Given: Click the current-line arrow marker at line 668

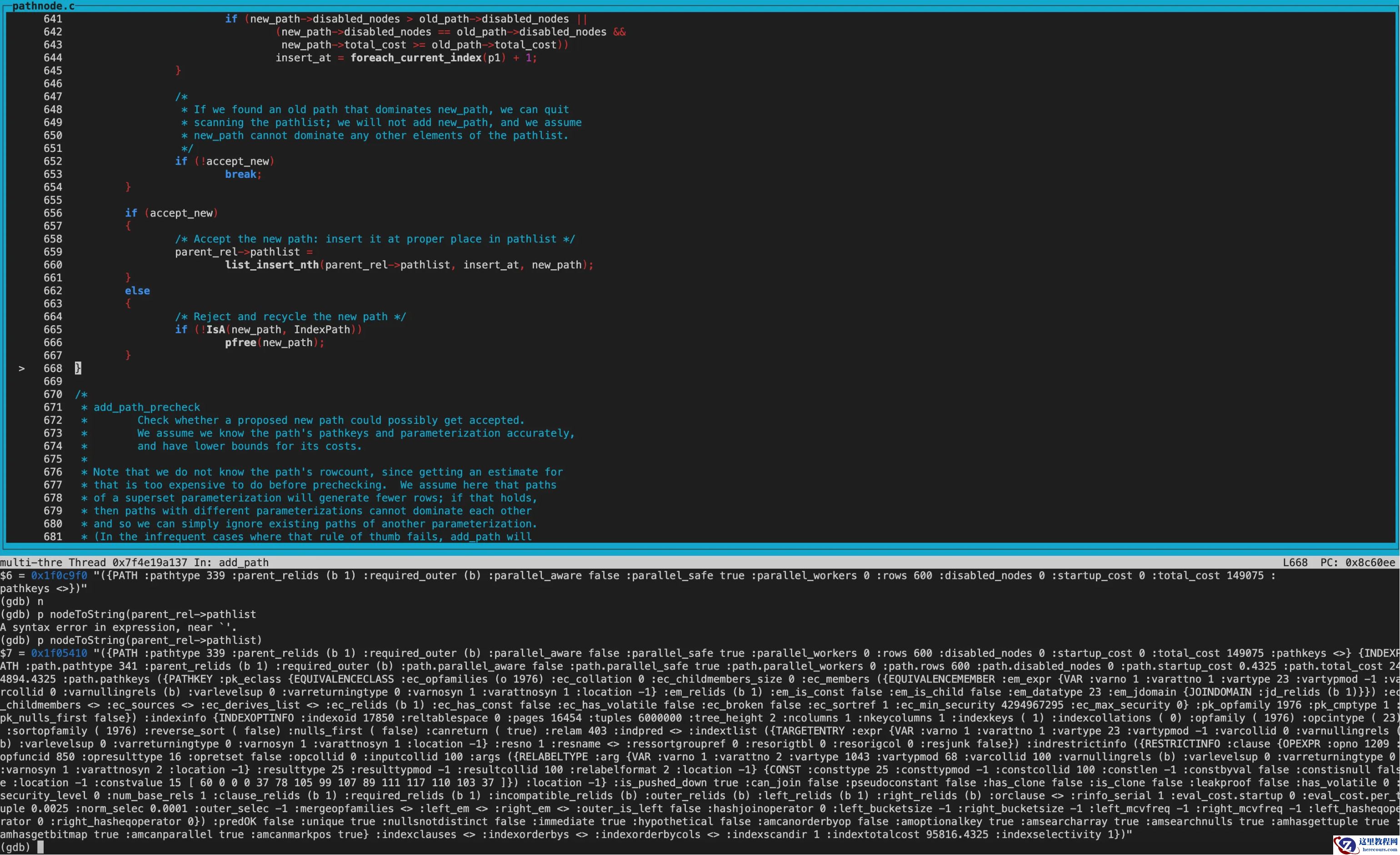Looking at the screenshot, I should tap(22, 368).
